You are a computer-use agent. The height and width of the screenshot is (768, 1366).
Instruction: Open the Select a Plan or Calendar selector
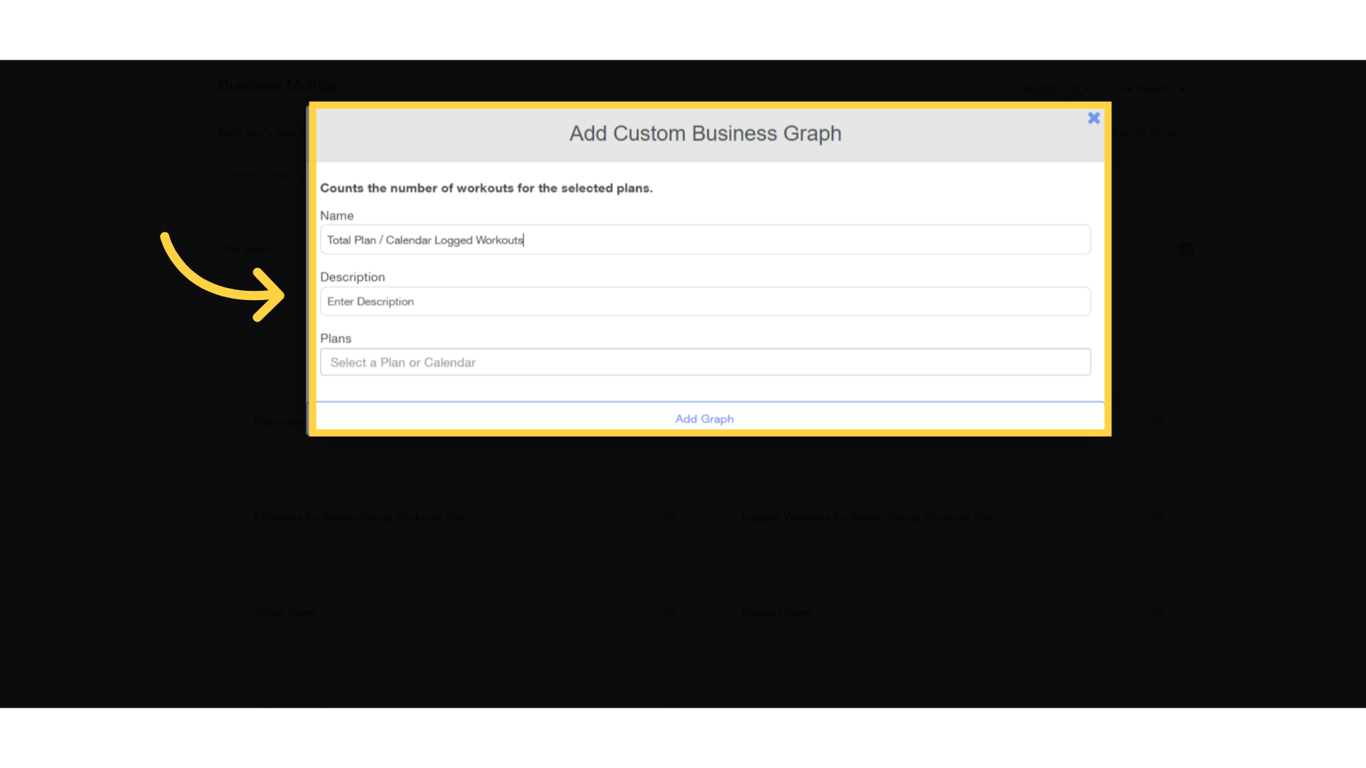(x=705, y=361)
